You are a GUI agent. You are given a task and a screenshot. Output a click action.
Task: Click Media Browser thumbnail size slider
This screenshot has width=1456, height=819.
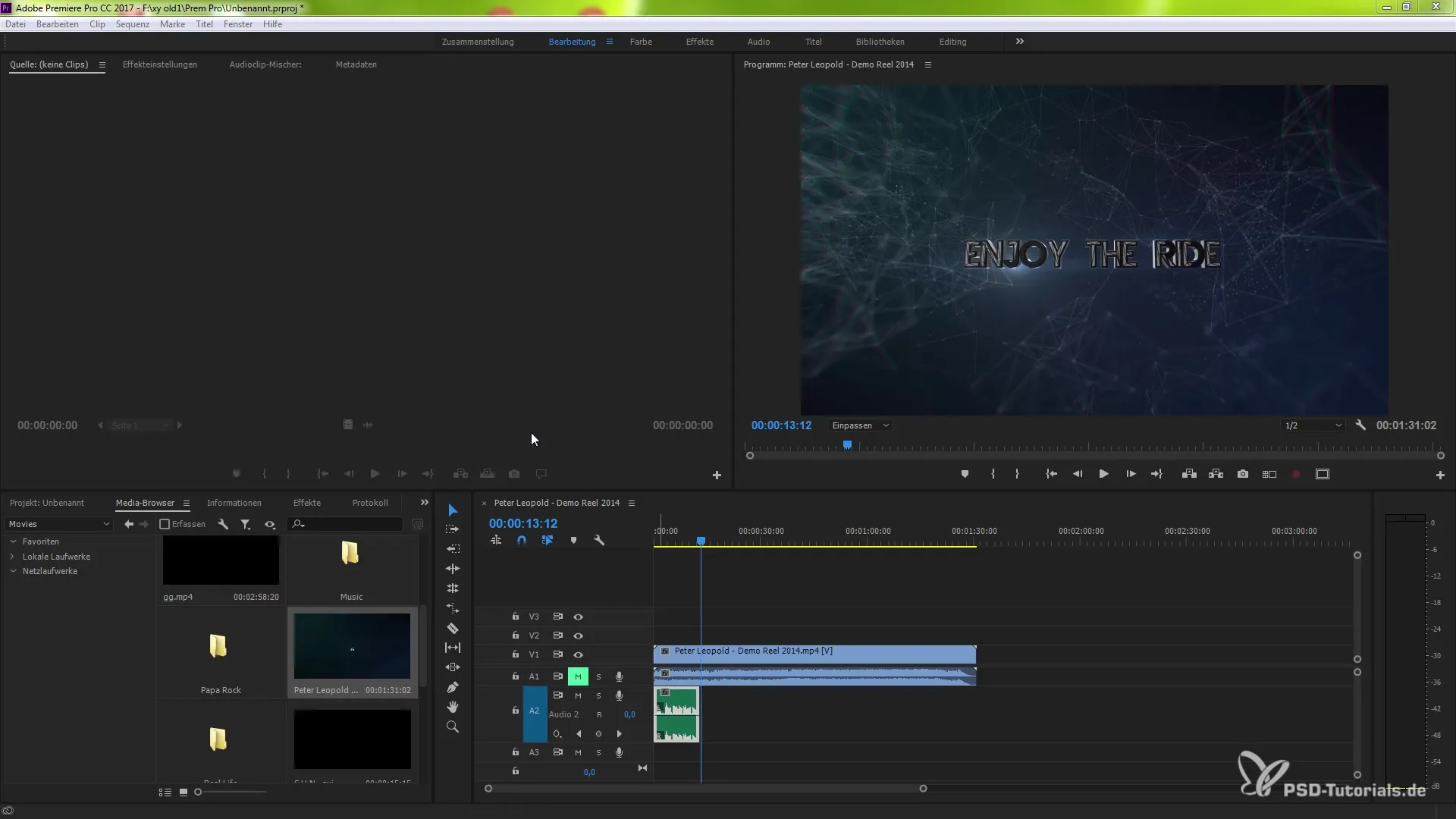click(231, 792)
